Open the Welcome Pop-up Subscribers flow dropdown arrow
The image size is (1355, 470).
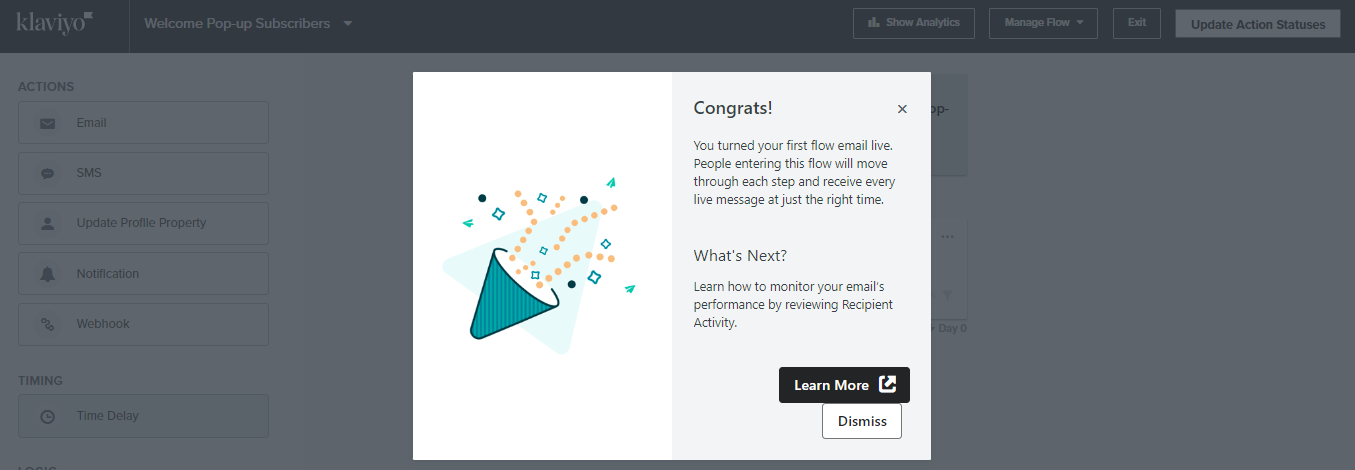click(348, 23)
